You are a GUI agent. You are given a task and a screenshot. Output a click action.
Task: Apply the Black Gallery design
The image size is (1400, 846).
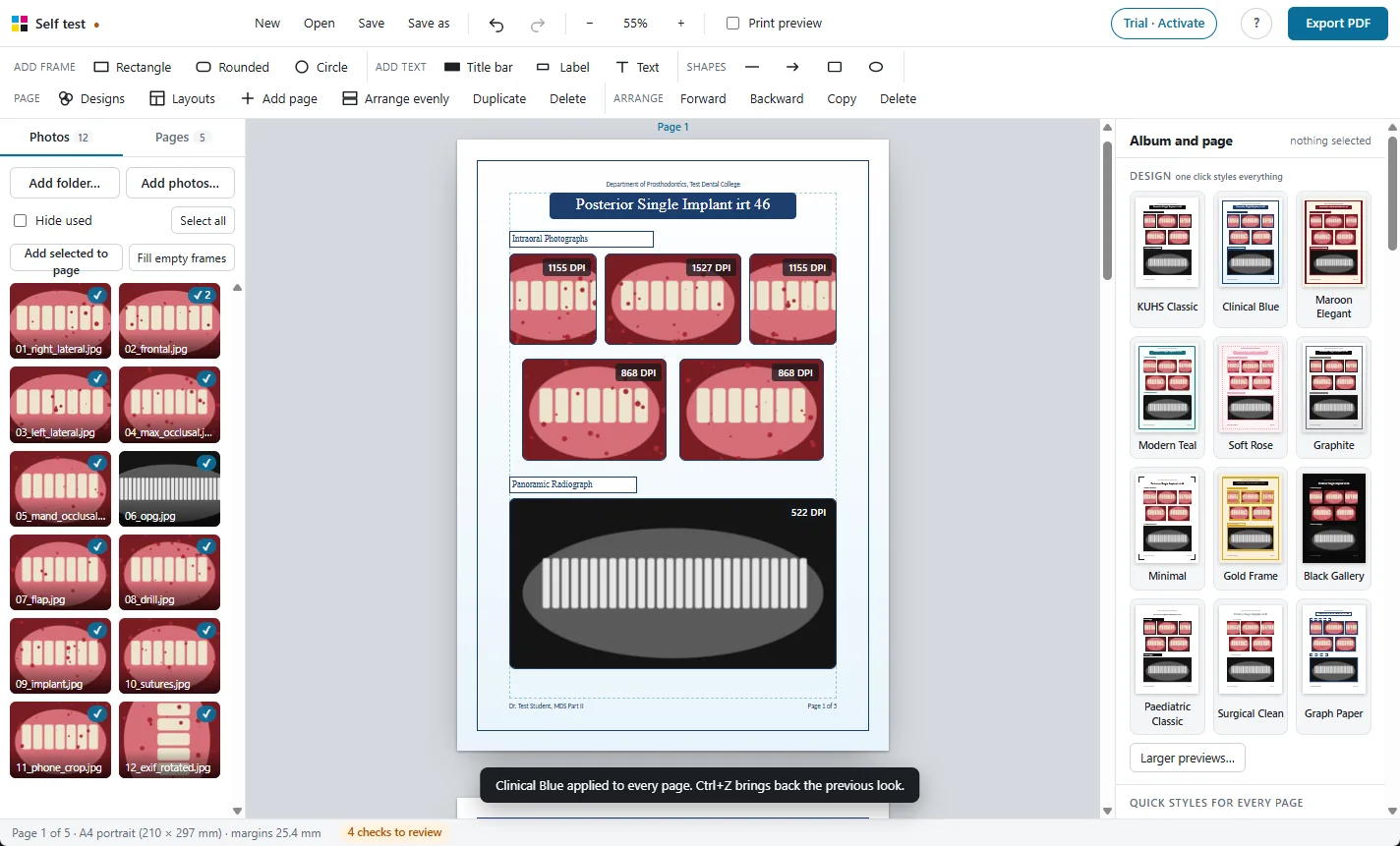point(1334,528)
